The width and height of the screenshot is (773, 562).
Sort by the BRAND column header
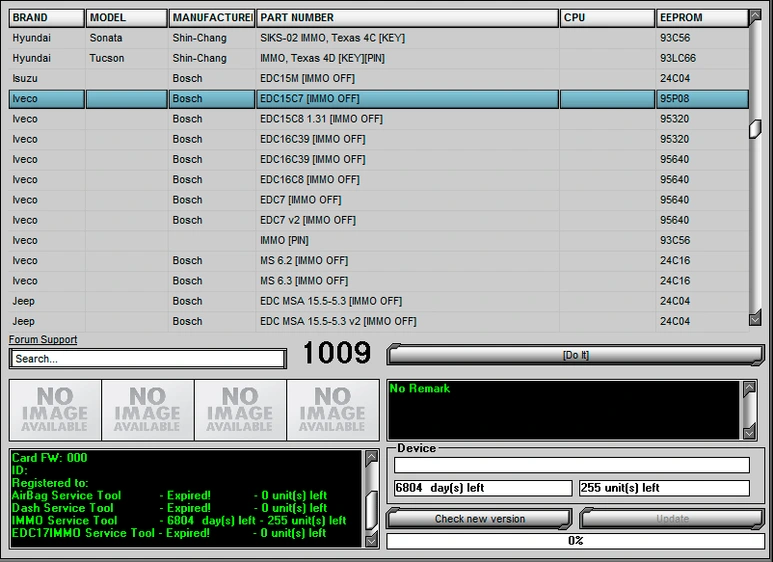(x=46, y=18)
